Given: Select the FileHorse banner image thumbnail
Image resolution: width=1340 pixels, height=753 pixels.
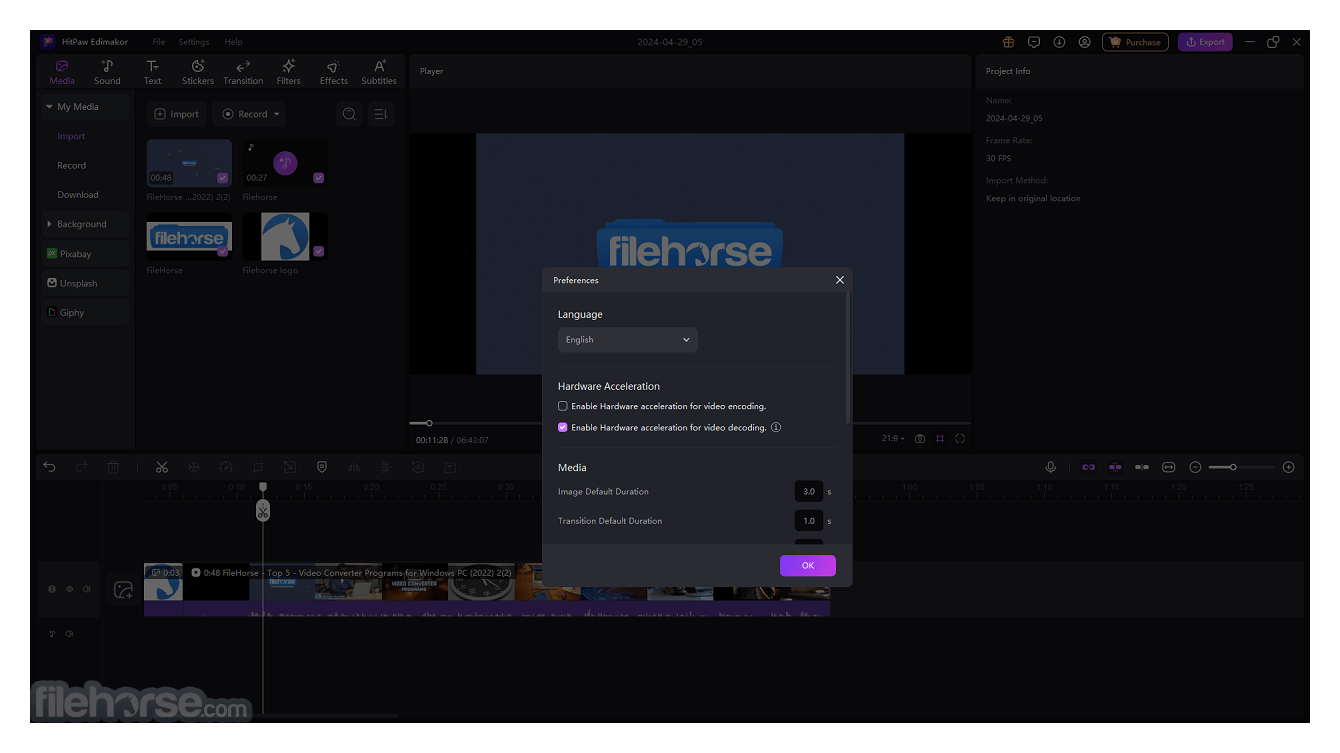Looking at the screenshot, I should click(189, 237).
